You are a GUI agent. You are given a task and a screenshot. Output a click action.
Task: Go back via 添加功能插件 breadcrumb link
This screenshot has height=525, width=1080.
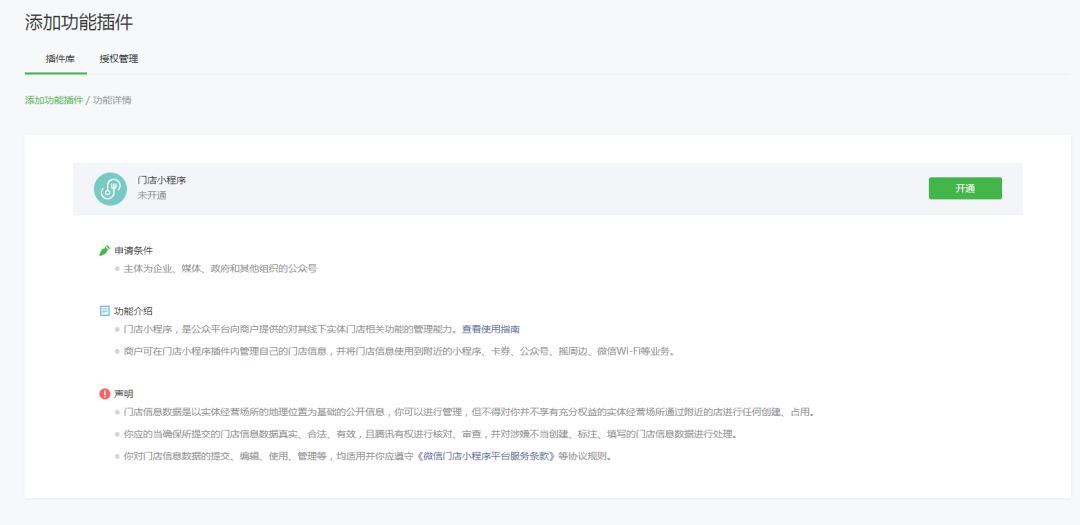54,100
